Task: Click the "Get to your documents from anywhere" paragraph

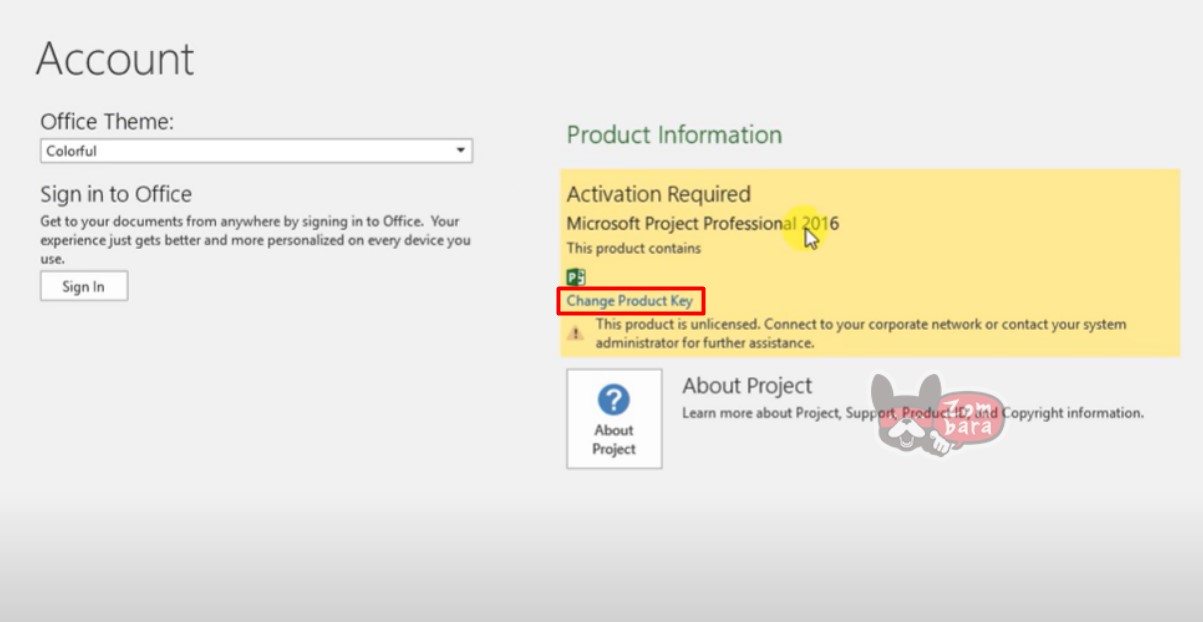Action: click(255, 240)
